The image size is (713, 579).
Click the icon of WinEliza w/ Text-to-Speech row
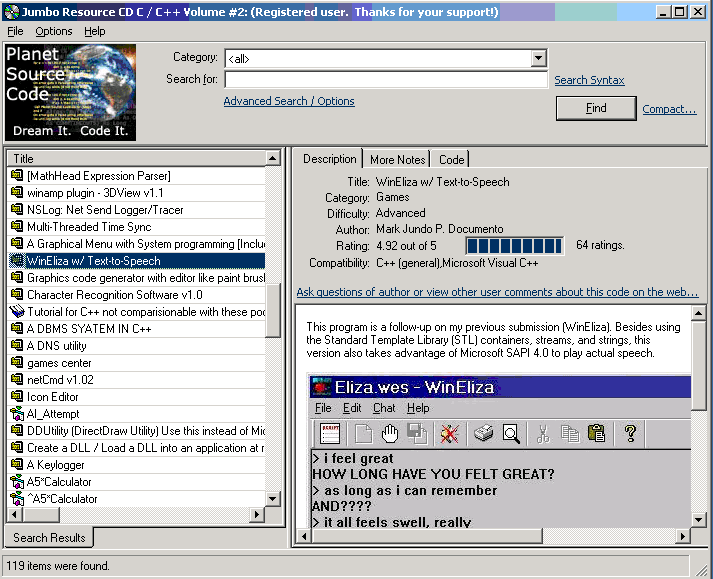click(17, 261)
